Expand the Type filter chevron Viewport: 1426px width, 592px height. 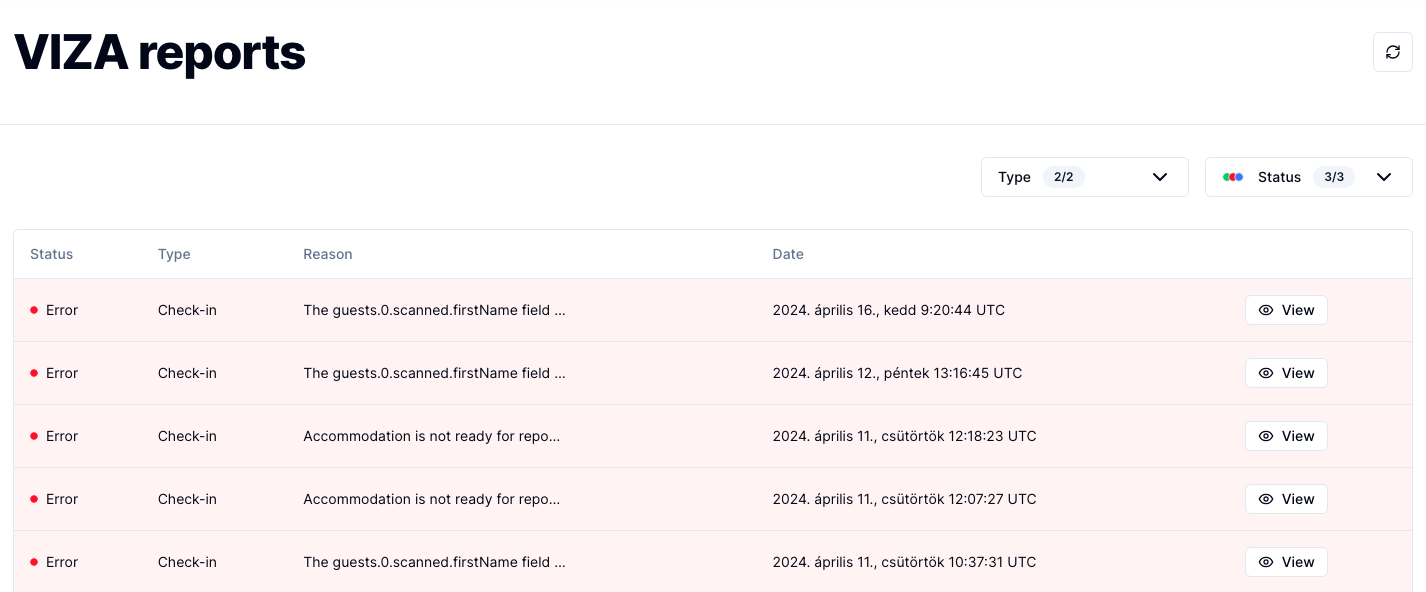(x=1160, y=177)
